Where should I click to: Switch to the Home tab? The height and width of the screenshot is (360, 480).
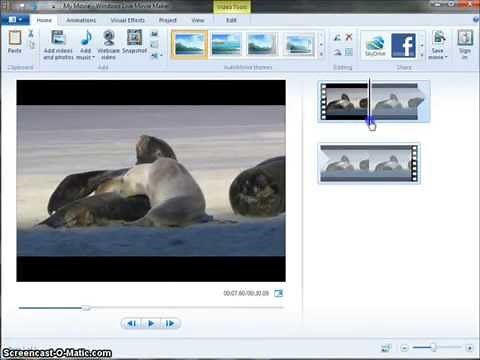44,20
